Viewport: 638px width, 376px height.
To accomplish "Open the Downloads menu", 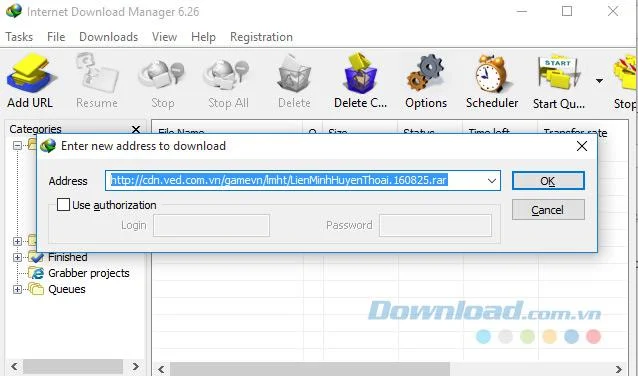I will (x=108, y=37).
